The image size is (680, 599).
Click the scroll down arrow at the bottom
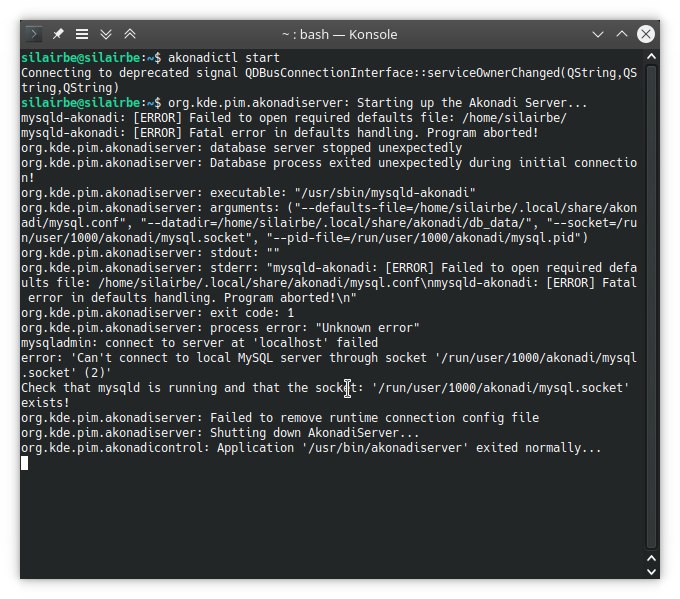click(x=651, y=572)
